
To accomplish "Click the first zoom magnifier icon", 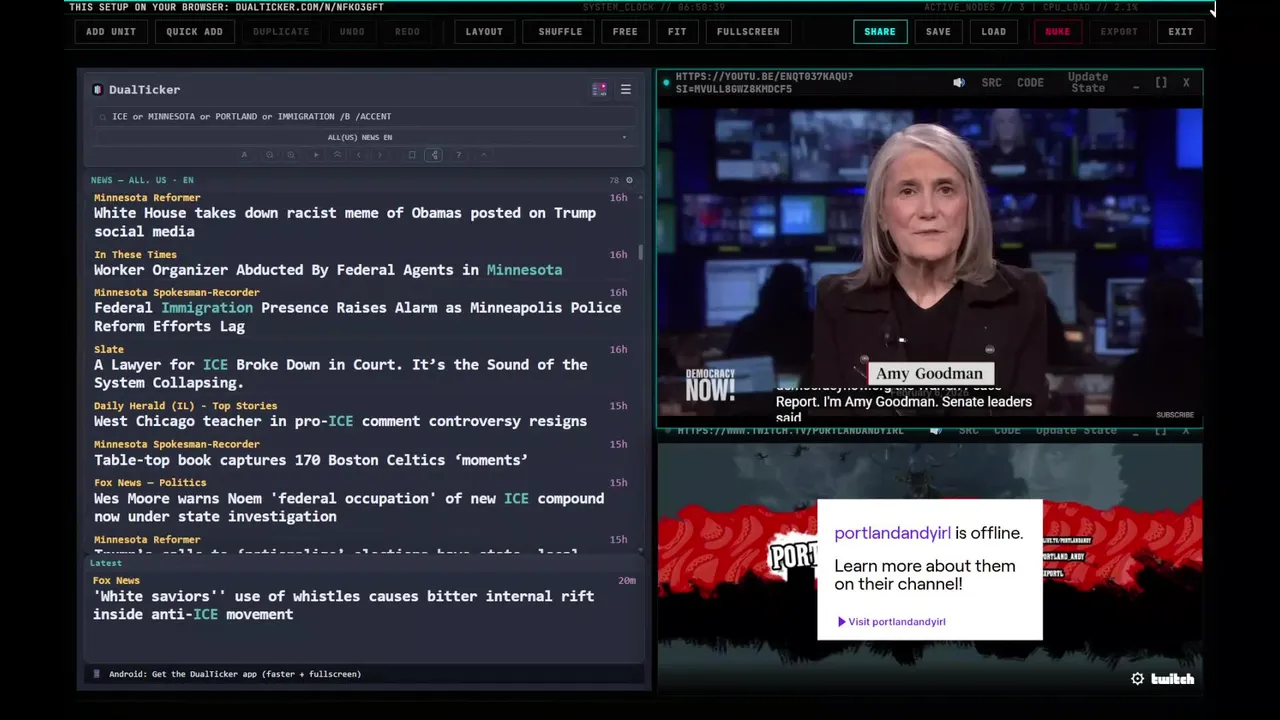I will (269, 155).
